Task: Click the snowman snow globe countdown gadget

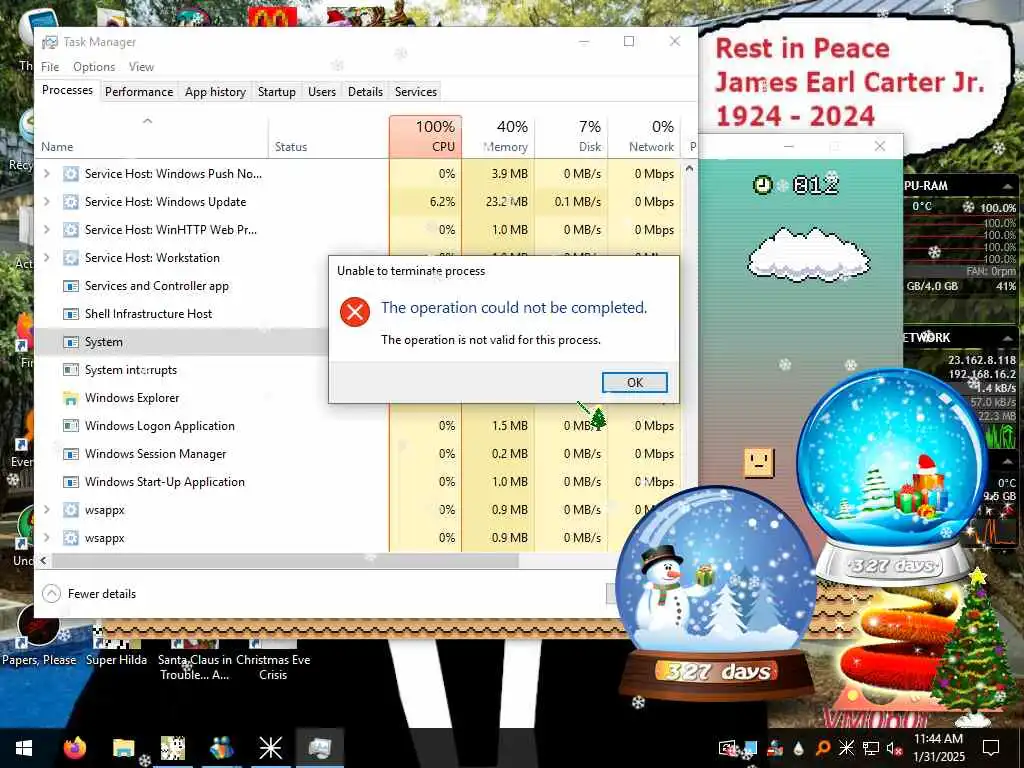Action: [716, 591]
